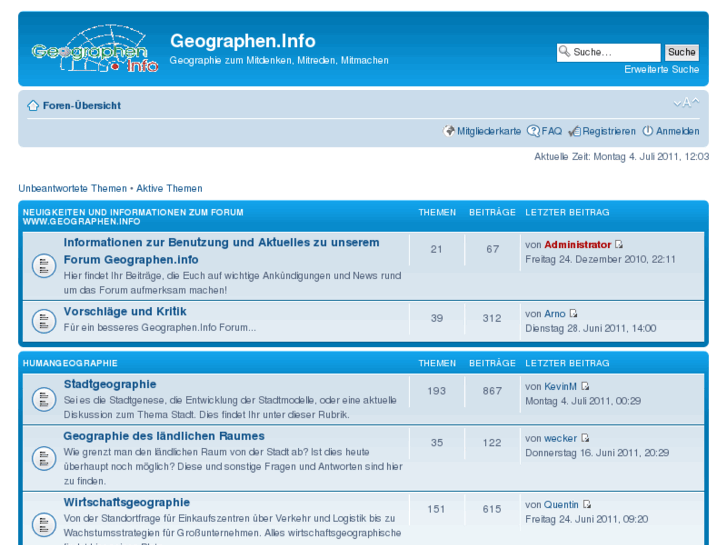Open KevinM's user profile
The image size is (727, 545).
point(561,386)
